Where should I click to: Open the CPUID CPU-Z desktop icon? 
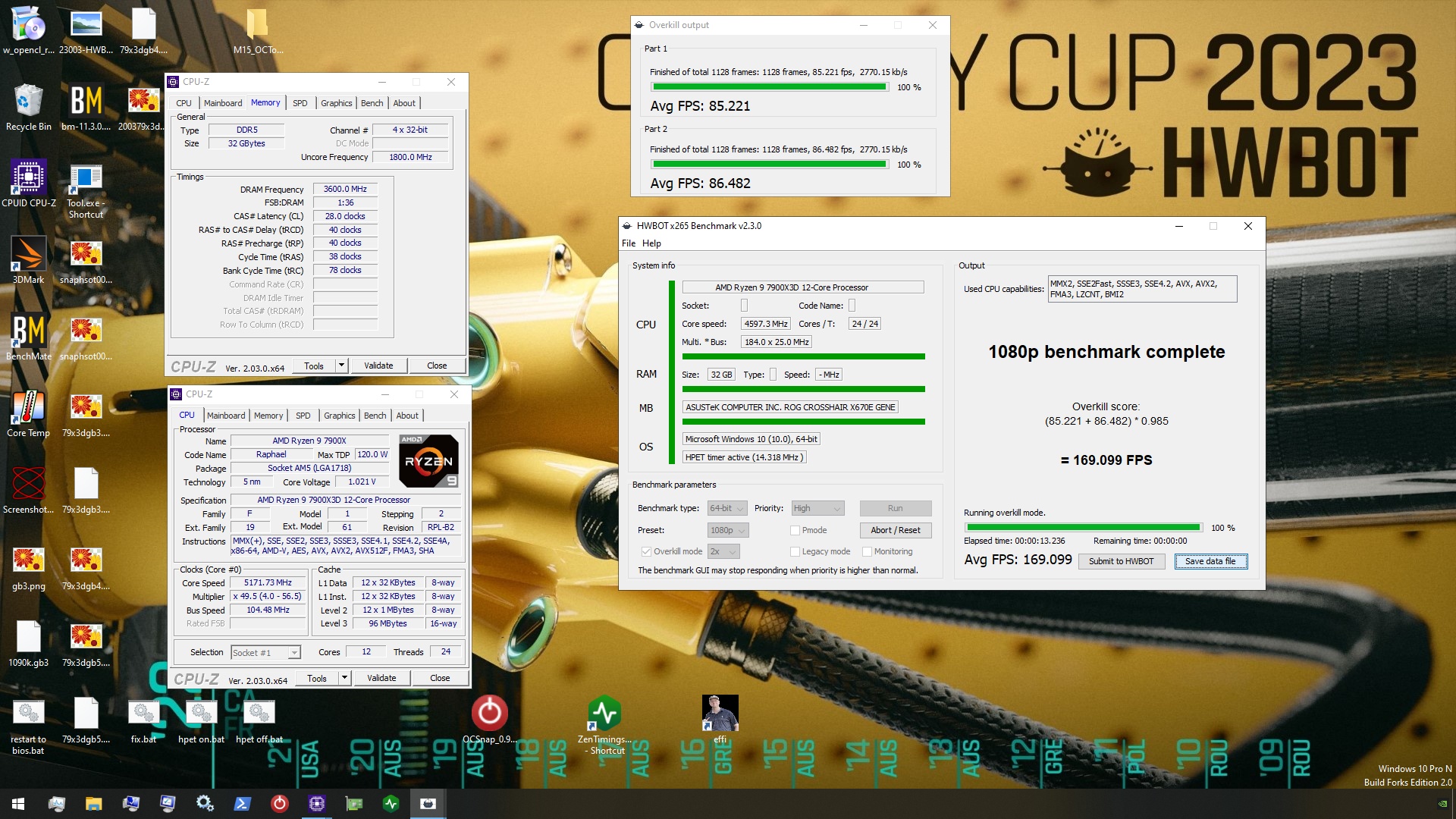pos(29,183)
